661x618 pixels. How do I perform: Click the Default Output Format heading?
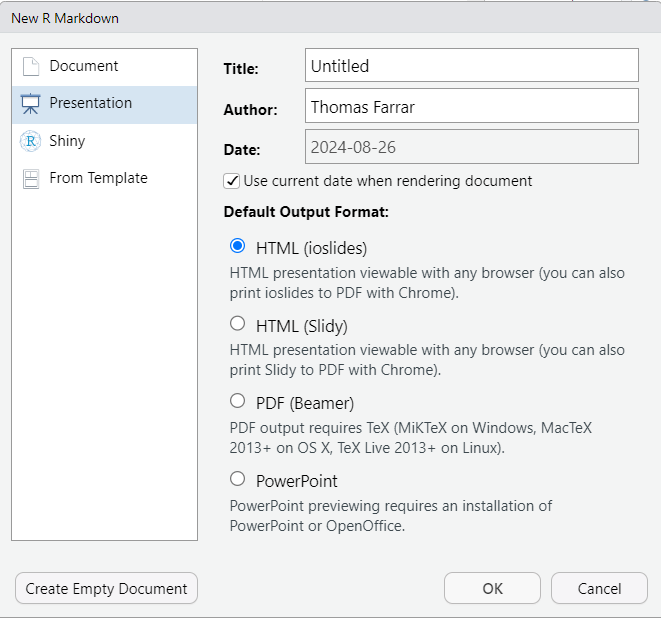point(306,212)
